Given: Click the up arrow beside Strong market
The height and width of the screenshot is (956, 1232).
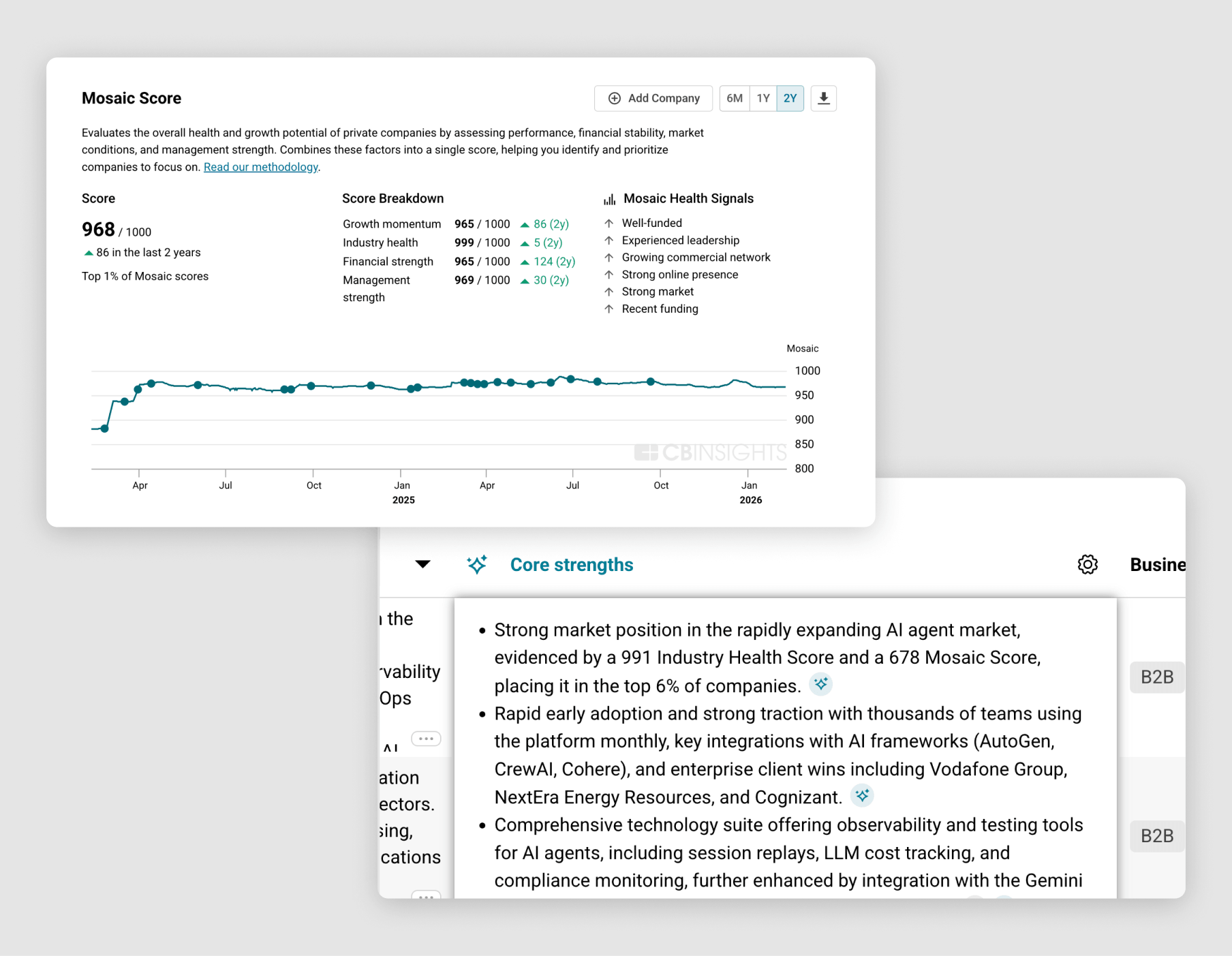Looking at the screenshot, I should (609, 292).
